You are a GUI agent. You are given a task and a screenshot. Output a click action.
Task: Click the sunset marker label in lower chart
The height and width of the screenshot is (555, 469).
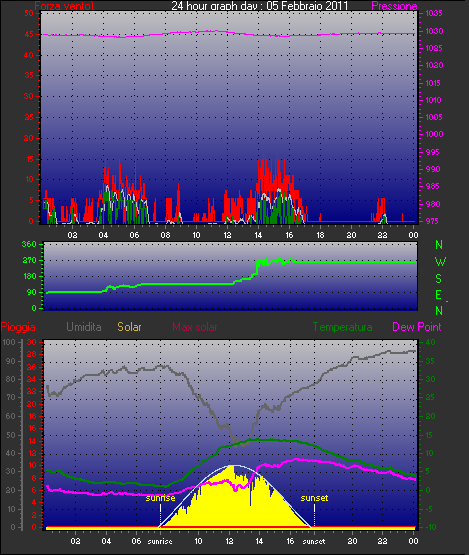[314, 498]
